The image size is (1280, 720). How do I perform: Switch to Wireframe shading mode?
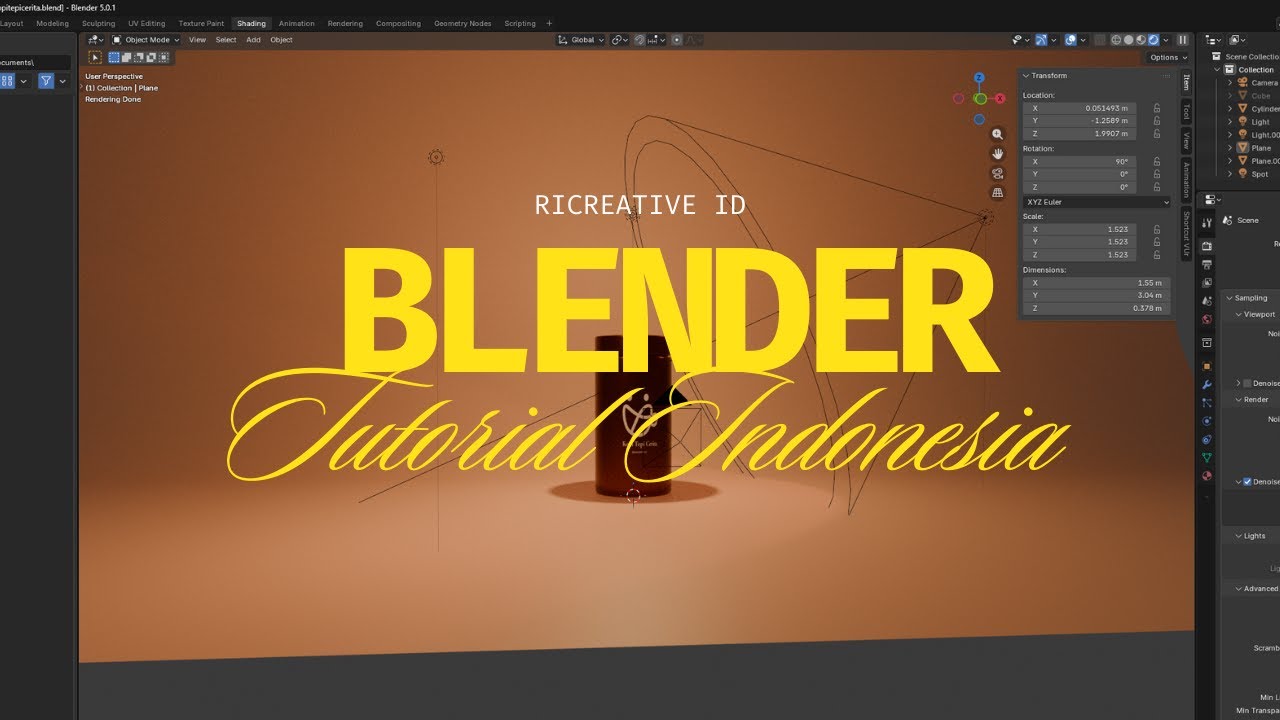[1116, 40]
